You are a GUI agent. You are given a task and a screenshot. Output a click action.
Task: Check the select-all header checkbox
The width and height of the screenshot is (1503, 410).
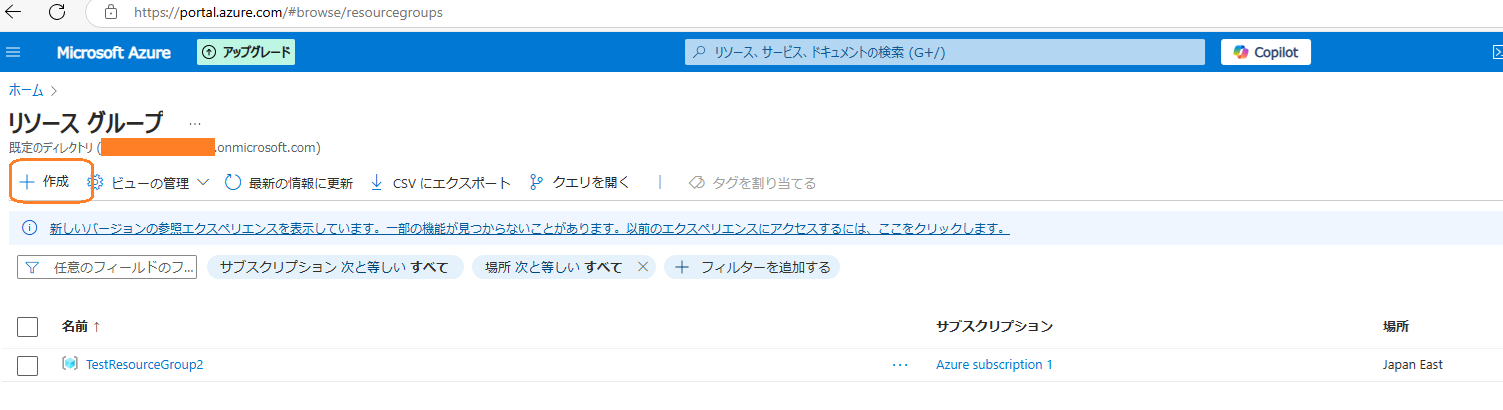(x=28, y=327)
